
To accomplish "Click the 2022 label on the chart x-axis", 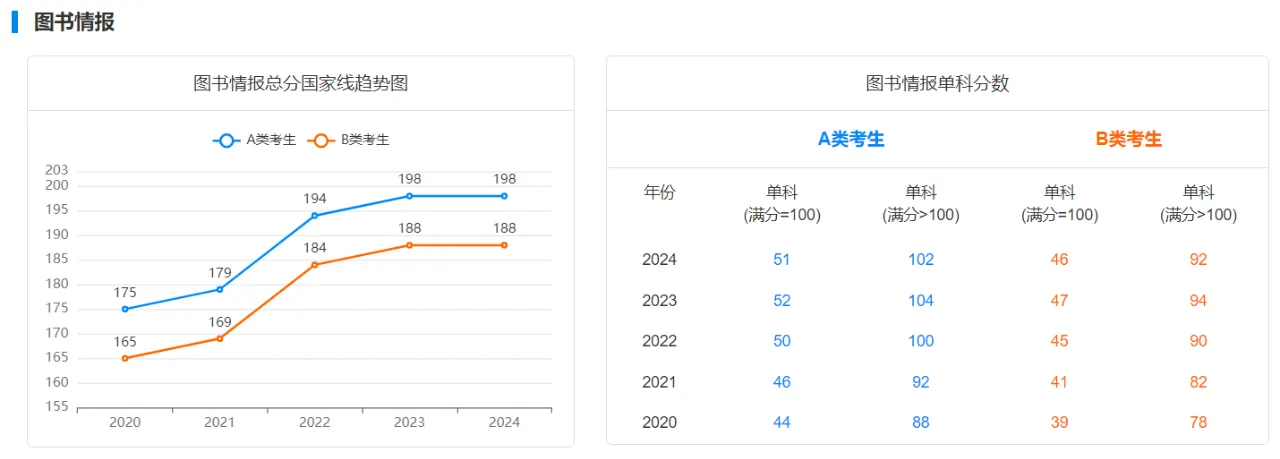I will (314, 422).
